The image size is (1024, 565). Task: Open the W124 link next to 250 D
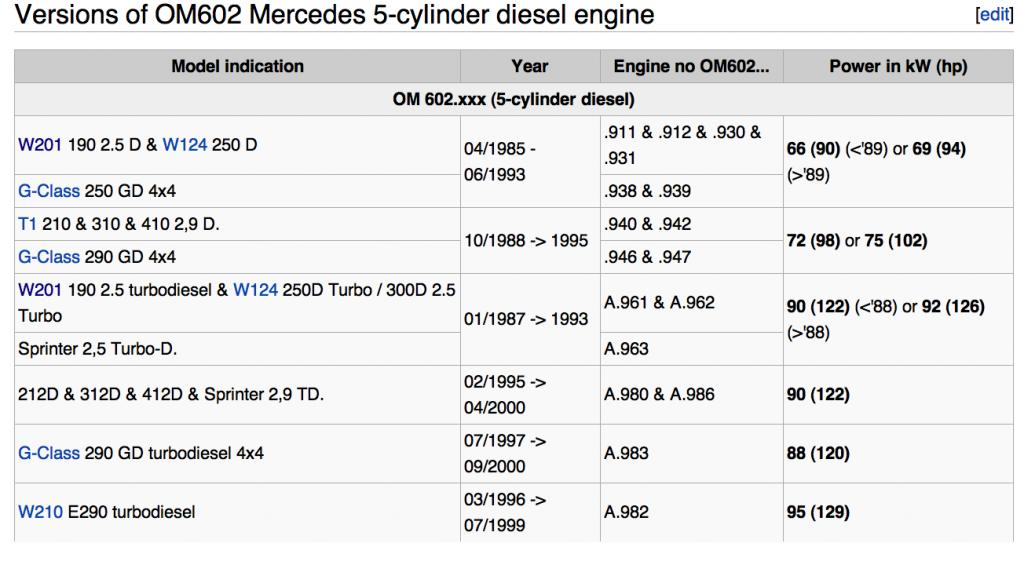(183, 144)
